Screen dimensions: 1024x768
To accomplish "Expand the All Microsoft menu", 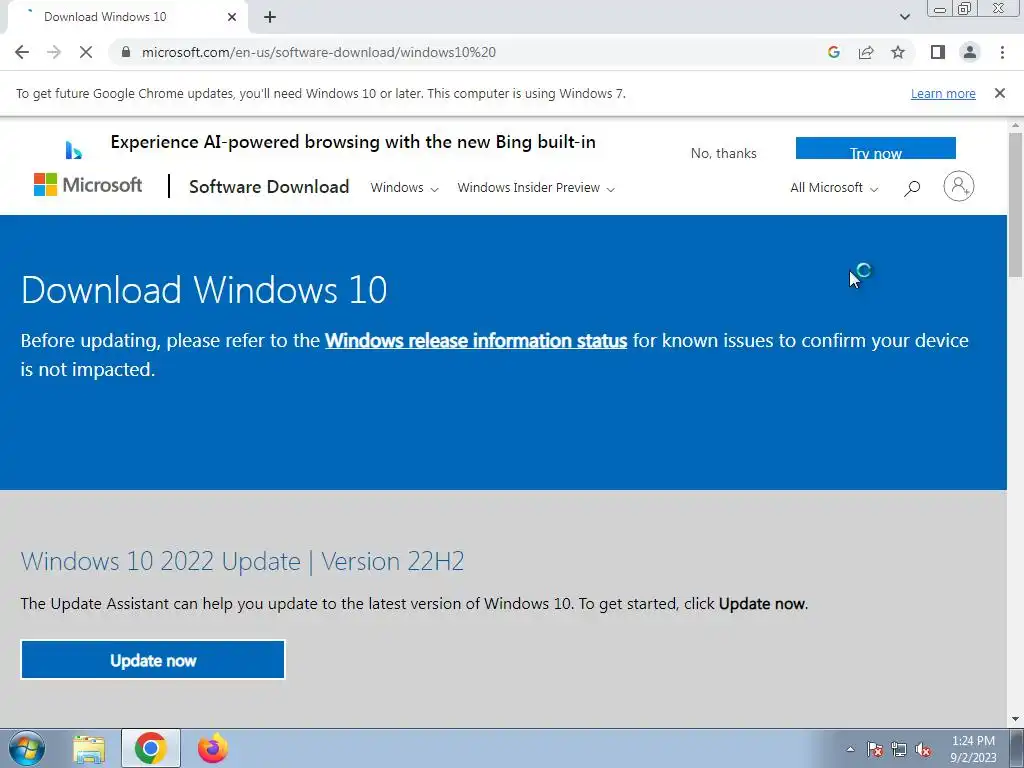I will point(834,187).
